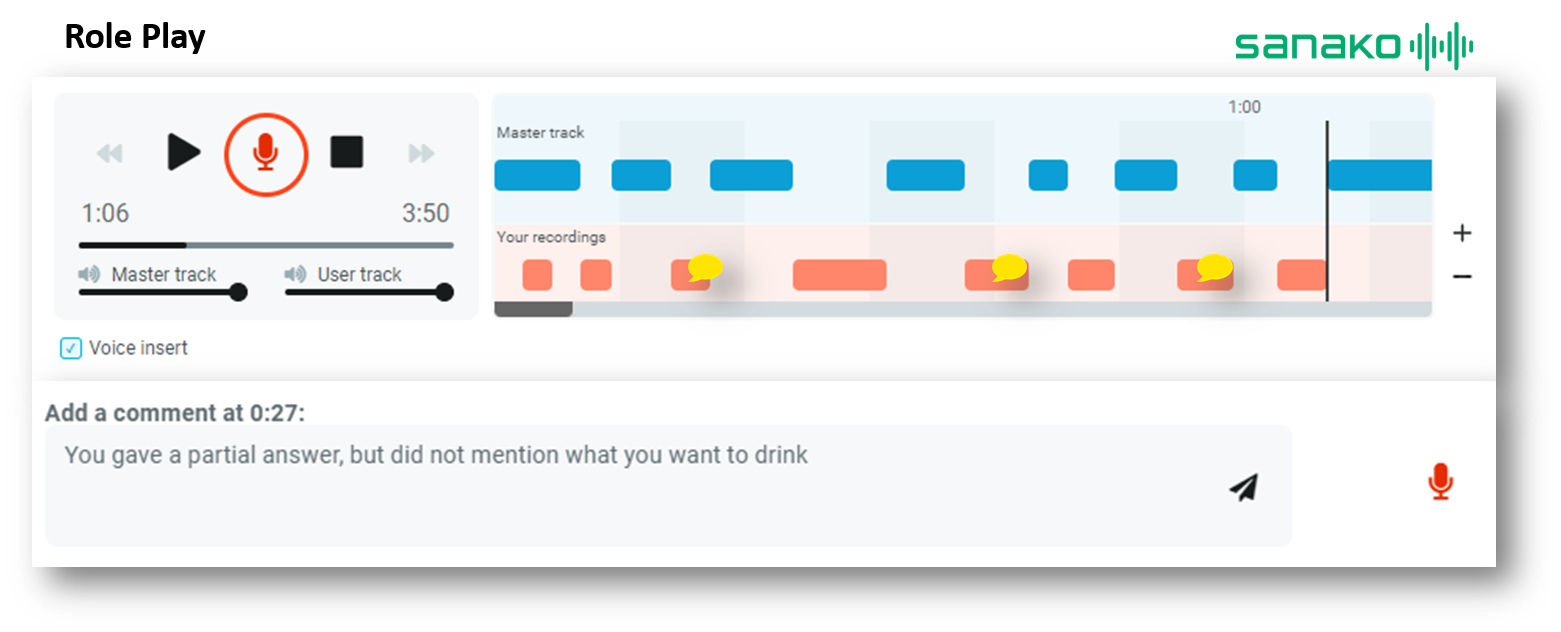This screenshot has width=1561, height=632.
Task: Mute the User track speaker icon
Action: coord(295,274)
